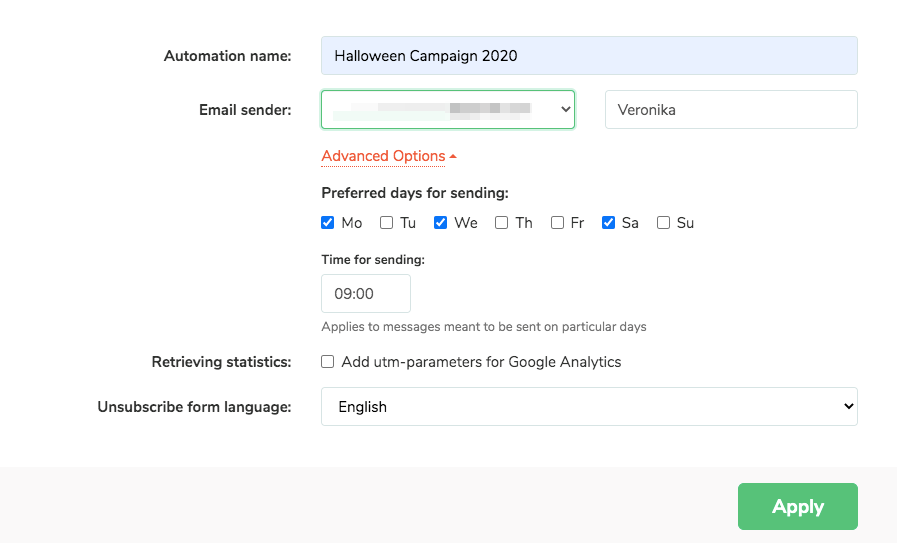Check the Th day checkbox
Screen dimensions: 897x543
[501, 223]
